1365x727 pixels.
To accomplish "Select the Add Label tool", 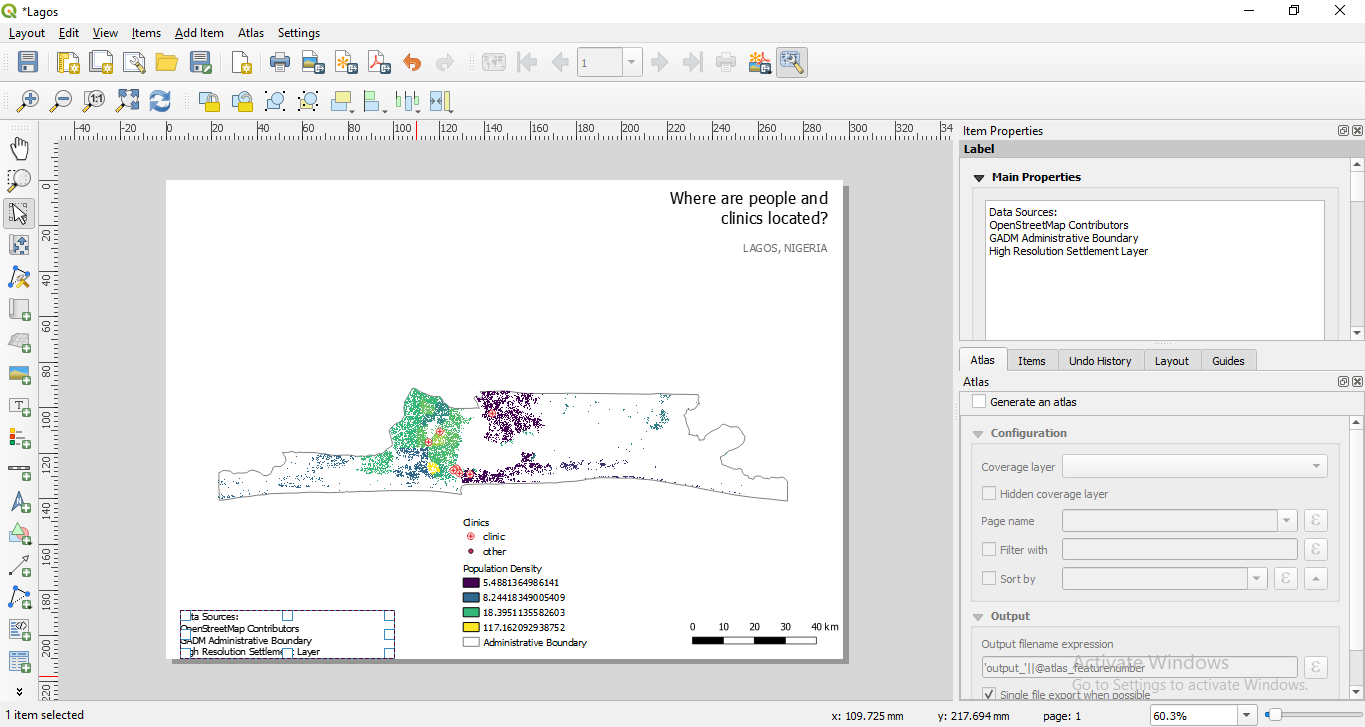I will point(19,406).
